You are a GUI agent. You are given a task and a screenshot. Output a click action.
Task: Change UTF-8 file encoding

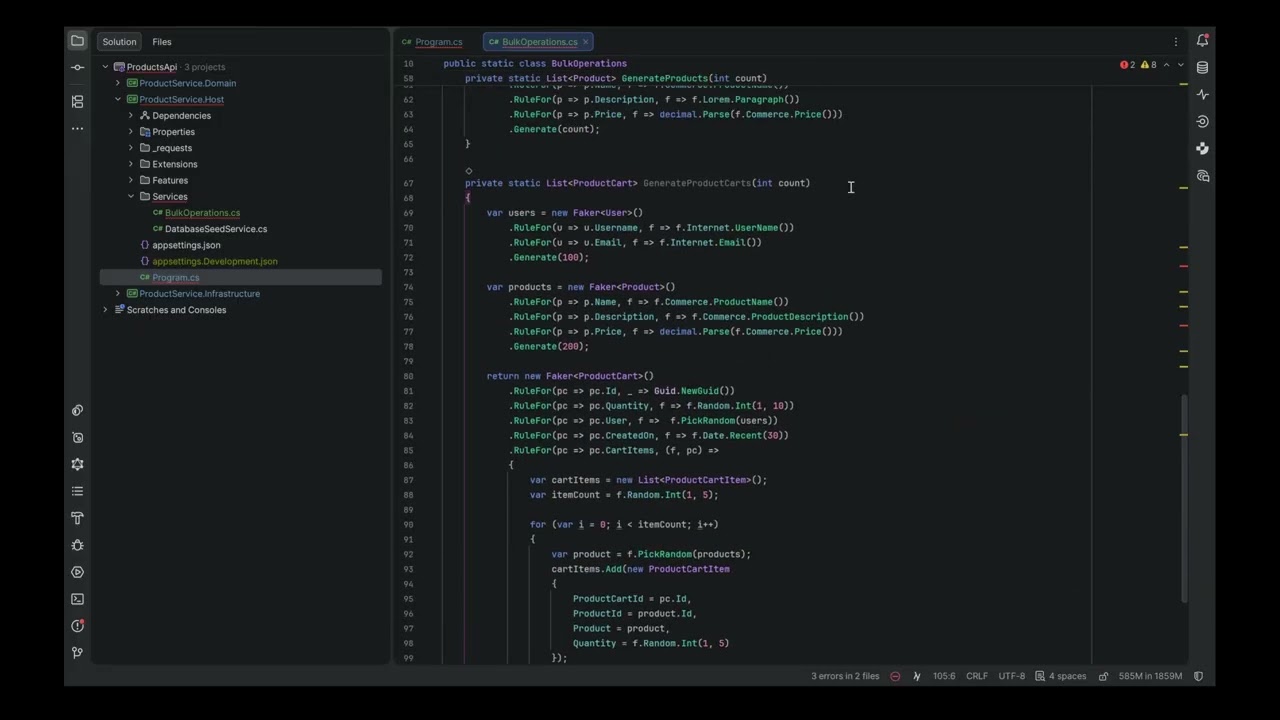pos(1011,676)
